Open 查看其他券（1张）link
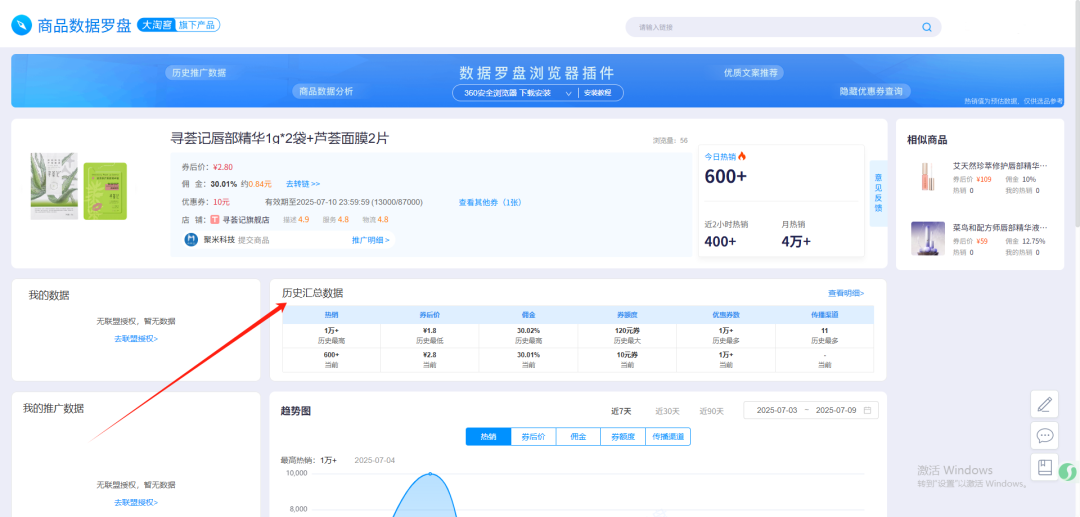The width and height of the screenshot is (1080, 517). [492, 202]
